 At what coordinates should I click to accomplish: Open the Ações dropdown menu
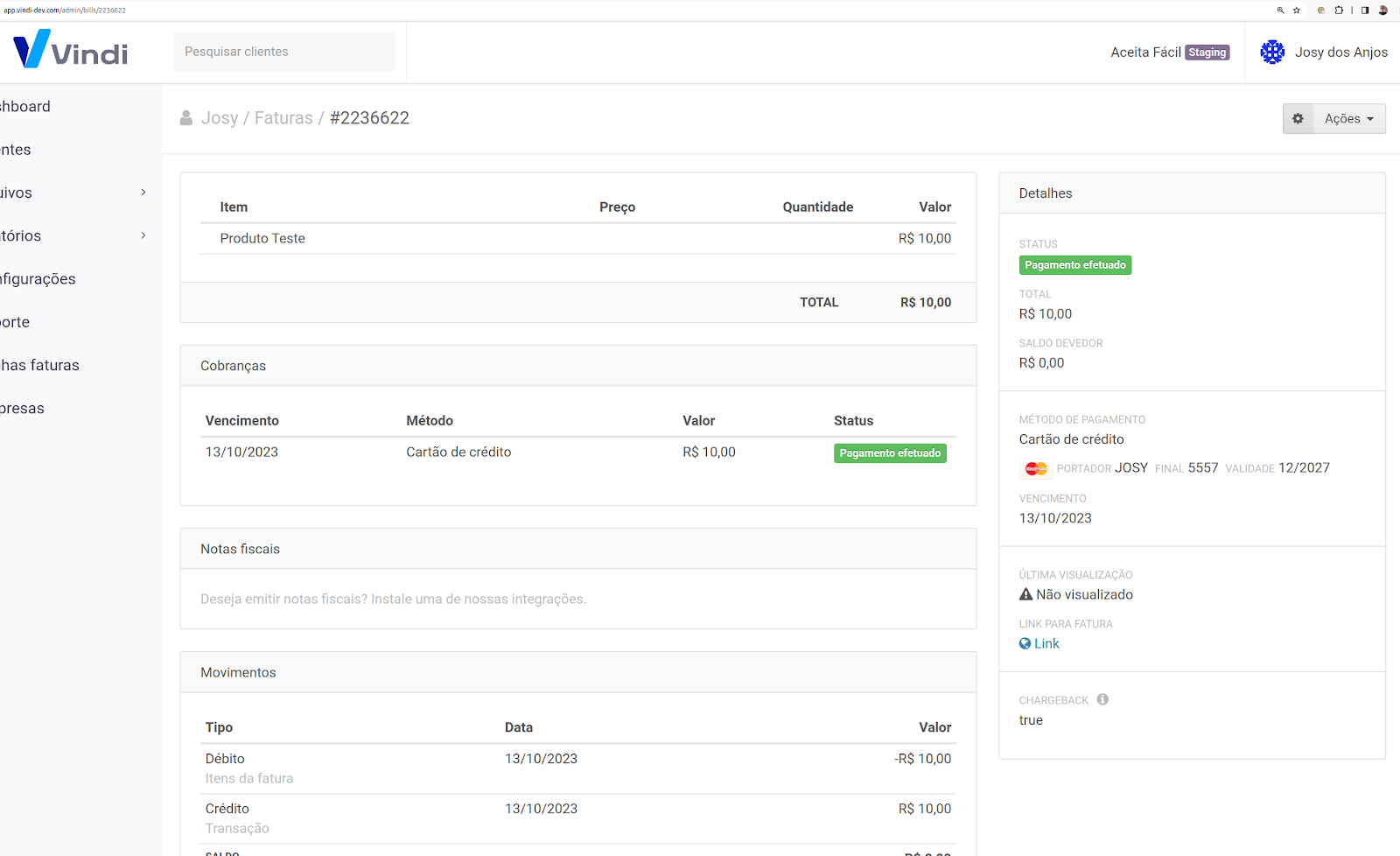tap(1348, 118)
